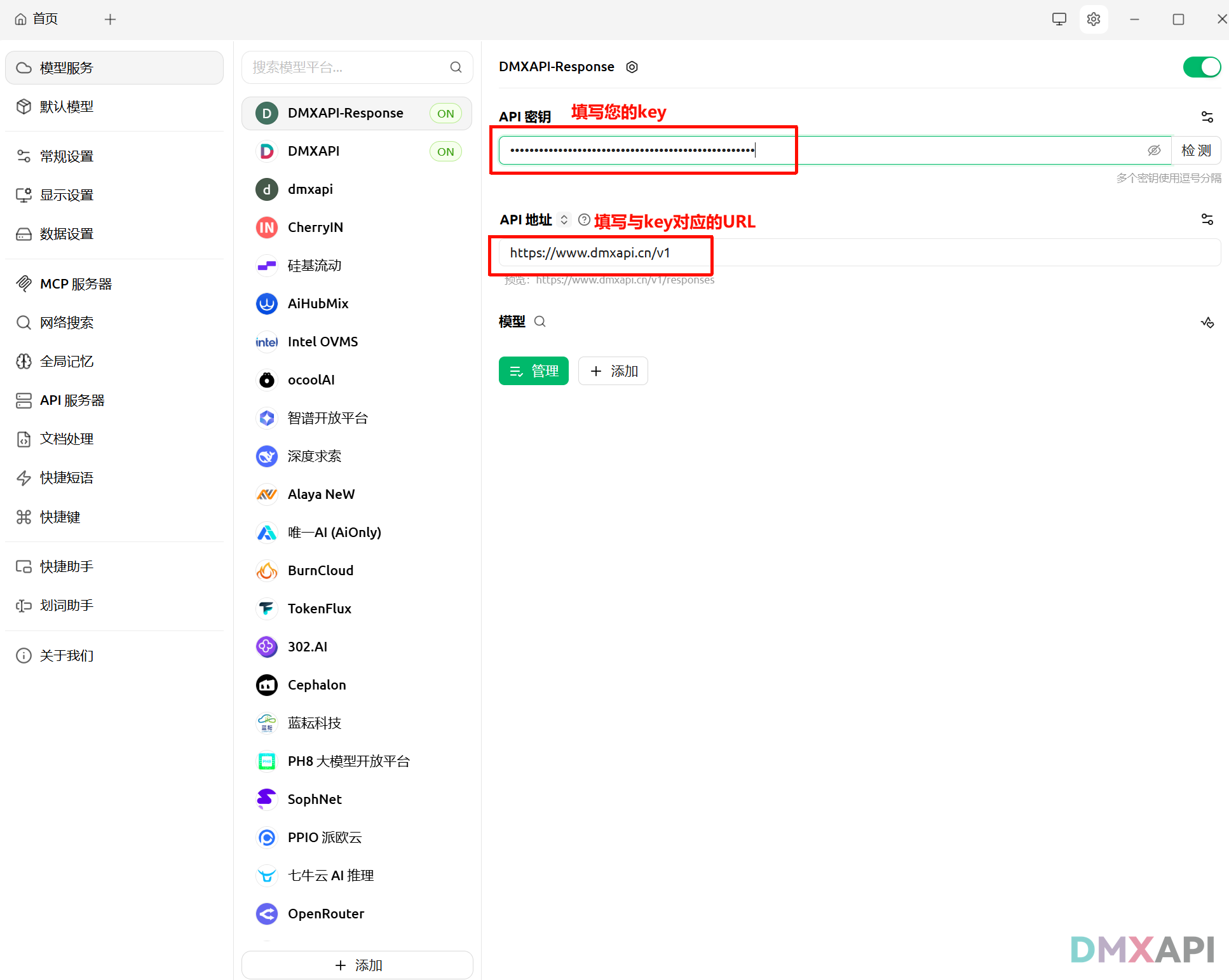
Task: Toggle off the DMXAPI-Response provider switch
Action: [x=1201, y=67]
